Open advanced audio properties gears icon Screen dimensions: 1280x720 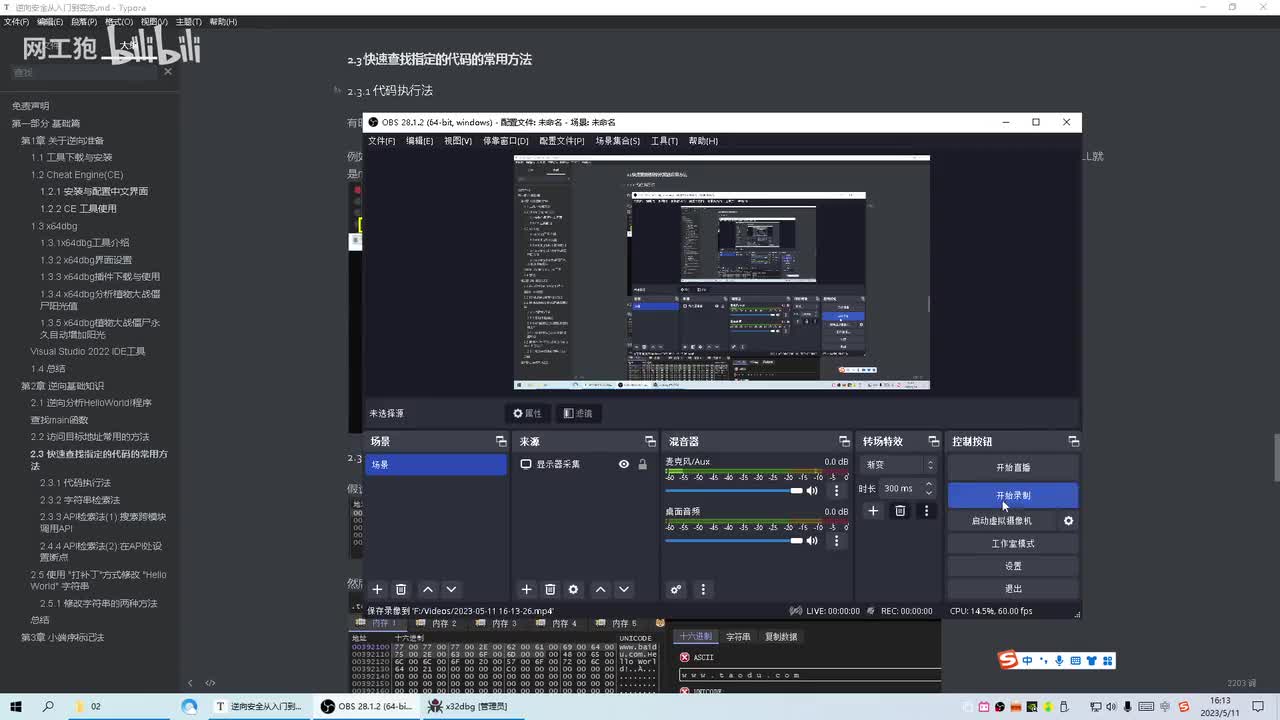676,590
